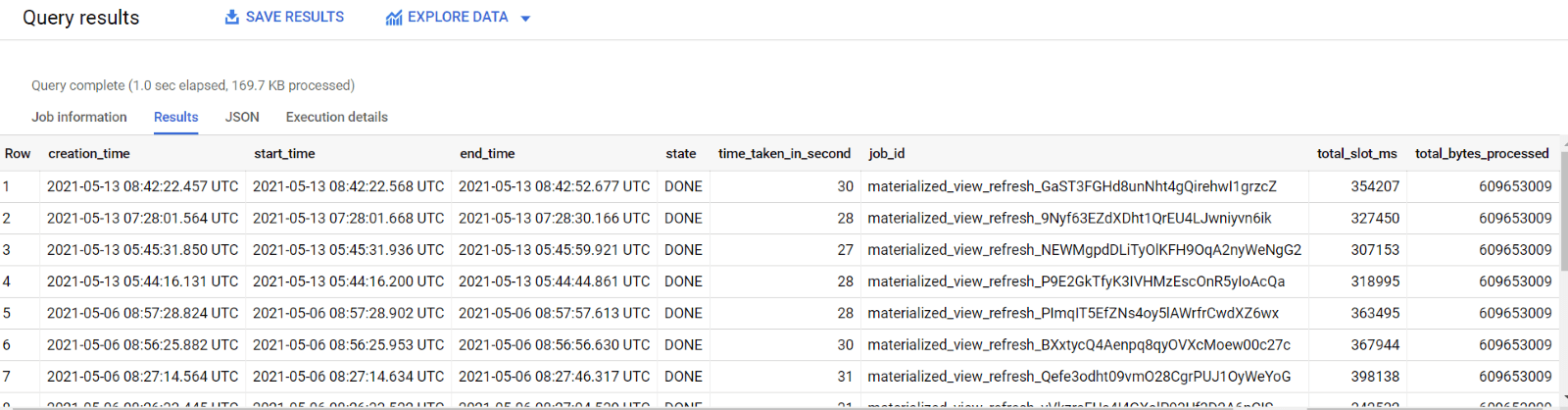Viewport: 1568px width, 410px height.
Task: Click job id ending P9E2GkTfyK3IVHMzEscOnR5yloAcQa
Action: point(1076,282)
